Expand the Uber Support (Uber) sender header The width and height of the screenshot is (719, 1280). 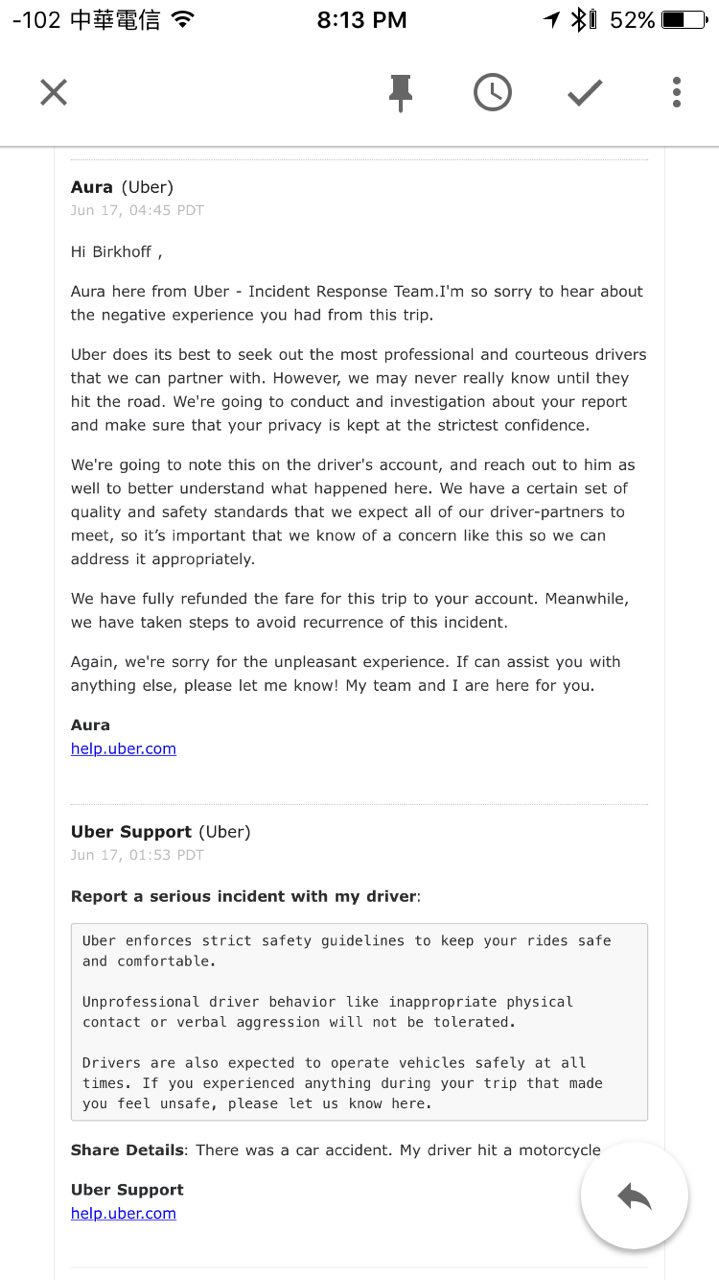pyautogui.click(x=160, y=832)
